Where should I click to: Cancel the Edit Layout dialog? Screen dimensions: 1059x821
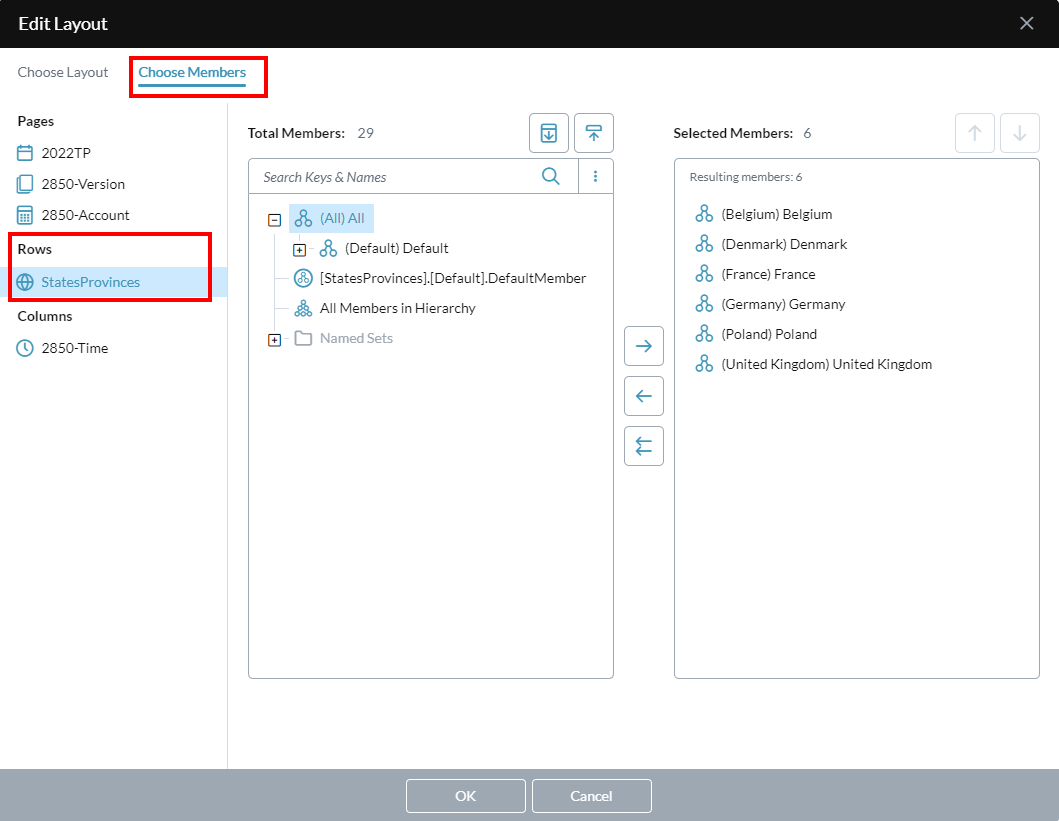[592, 796]
